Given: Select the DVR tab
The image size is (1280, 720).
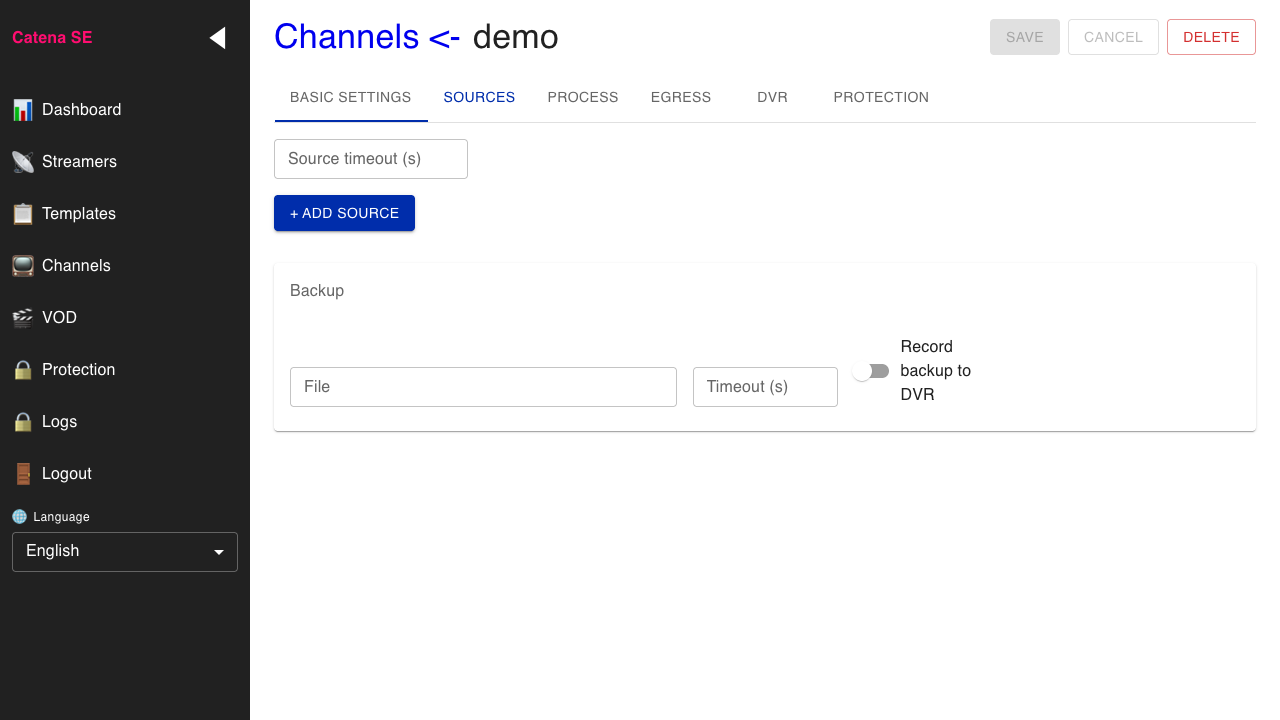Looking at the screenshot, I should (772, 97).
